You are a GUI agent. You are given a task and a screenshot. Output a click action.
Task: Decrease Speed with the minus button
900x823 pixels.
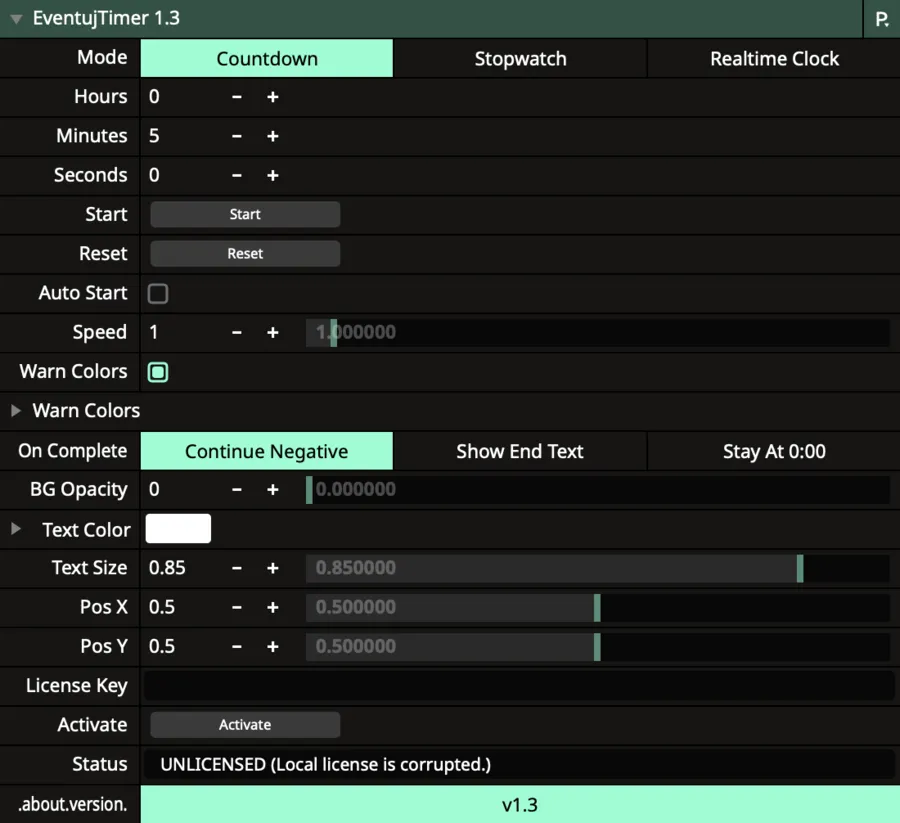[x=236, y=332]
